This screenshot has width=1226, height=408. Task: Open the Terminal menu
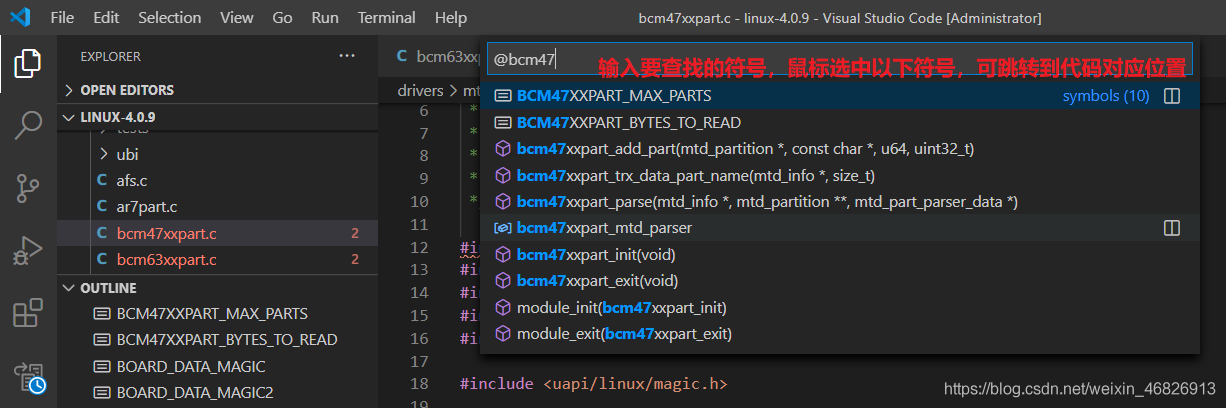coord(386,18)
